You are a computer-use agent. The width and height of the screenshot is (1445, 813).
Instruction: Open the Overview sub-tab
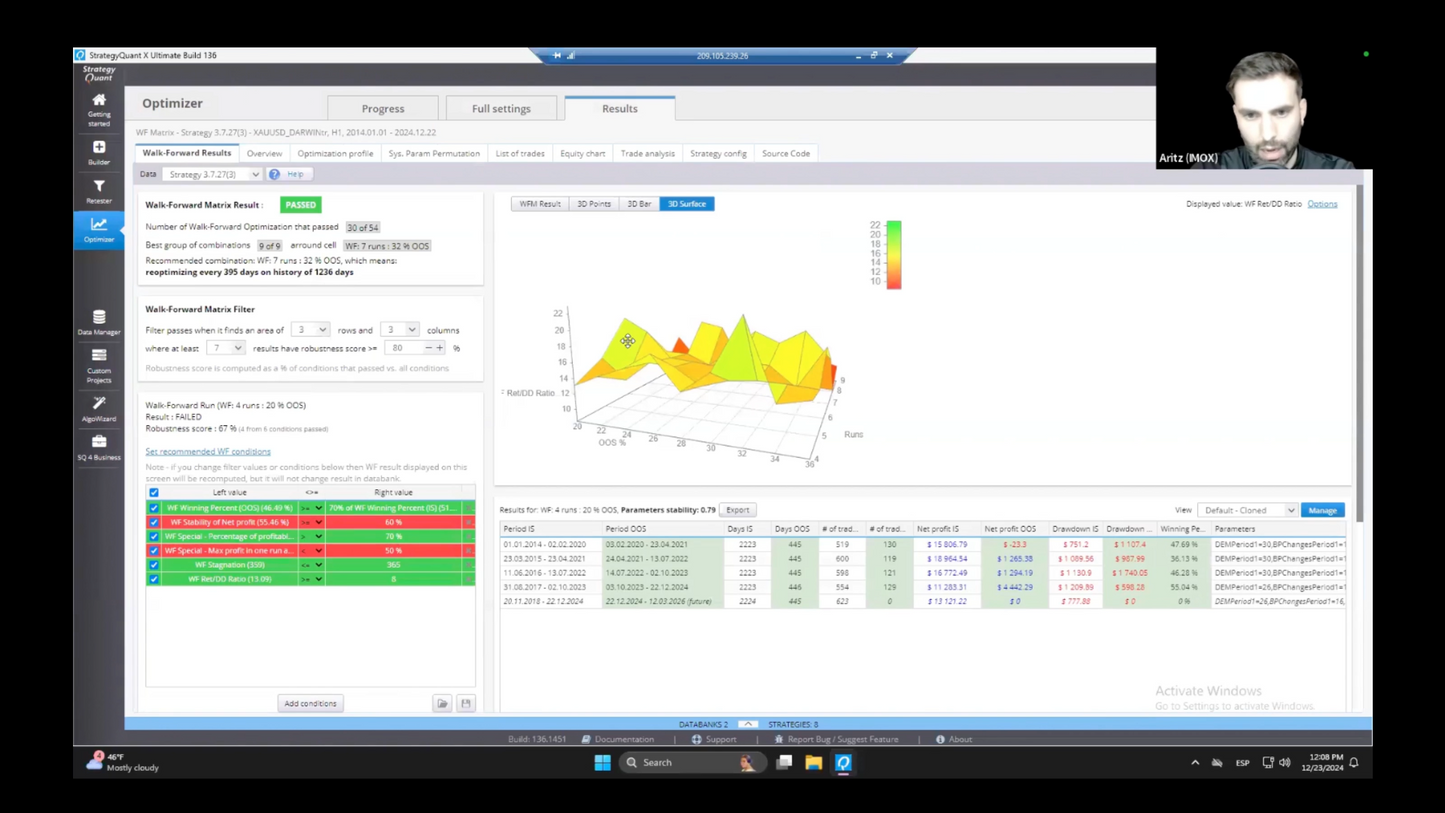click(264, 153)
